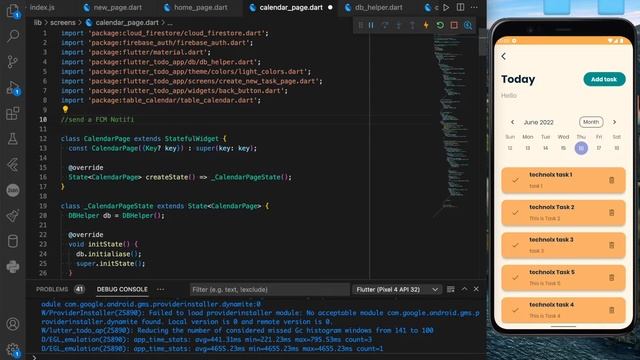
Task: Click the Run play icon above editor
Action: point(446,7)
